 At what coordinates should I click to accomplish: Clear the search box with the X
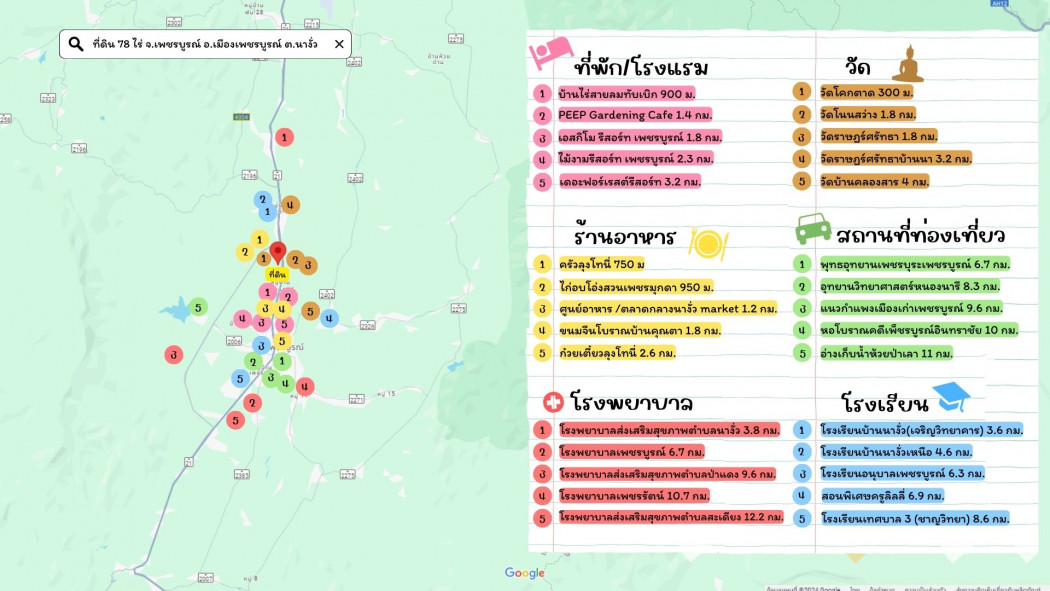(340, 44)
